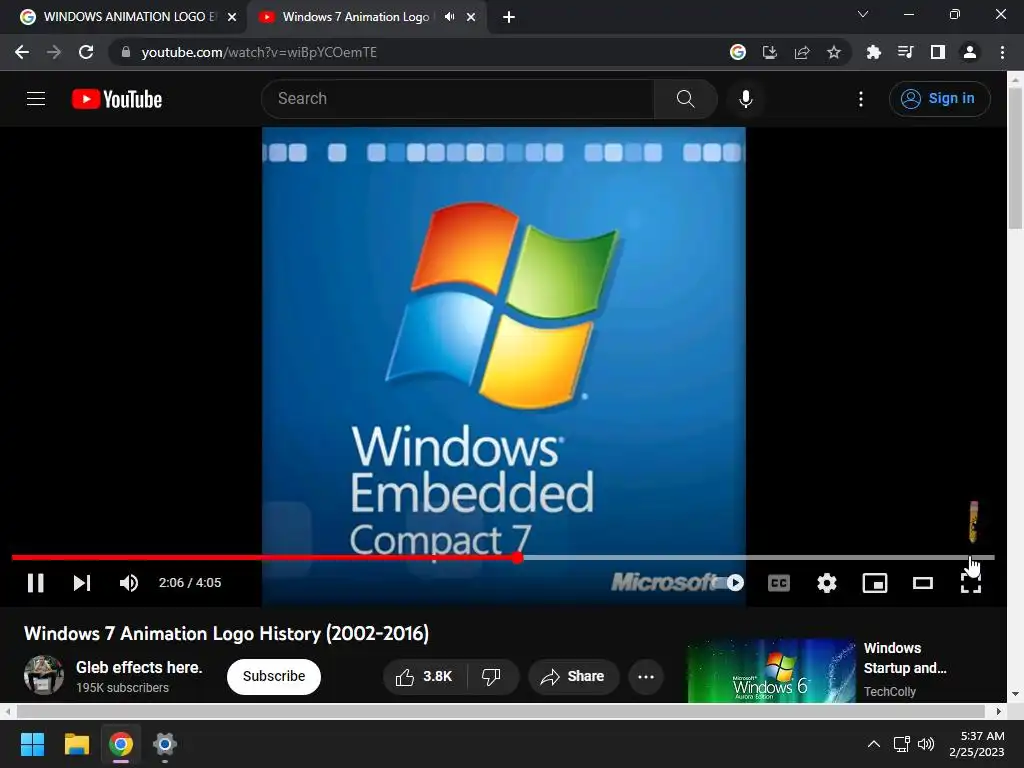Open media control playlist icon
This screenshot has height=768, width=1024.
[905, 52]
